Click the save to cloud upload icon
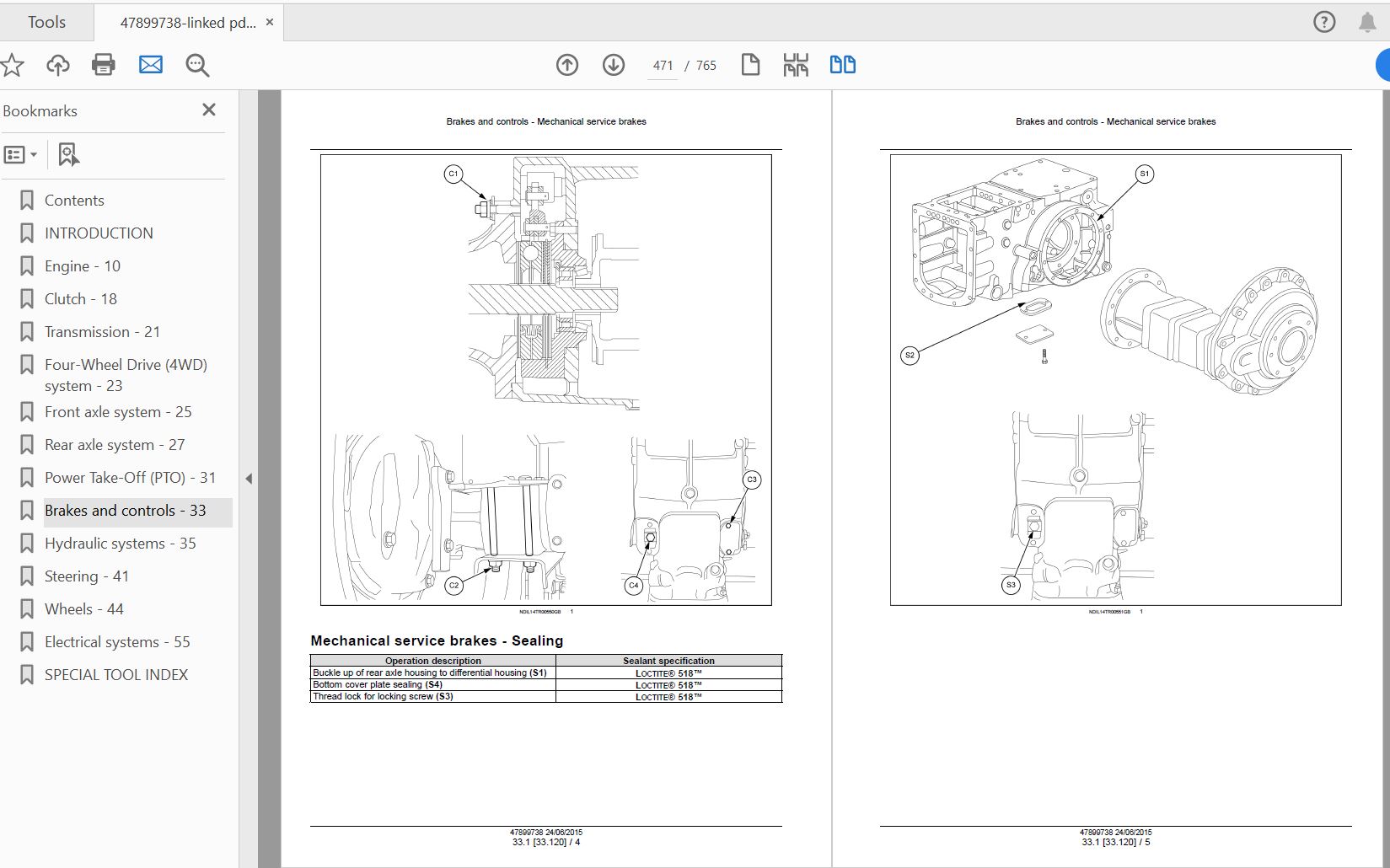 (x=58, y=65)
